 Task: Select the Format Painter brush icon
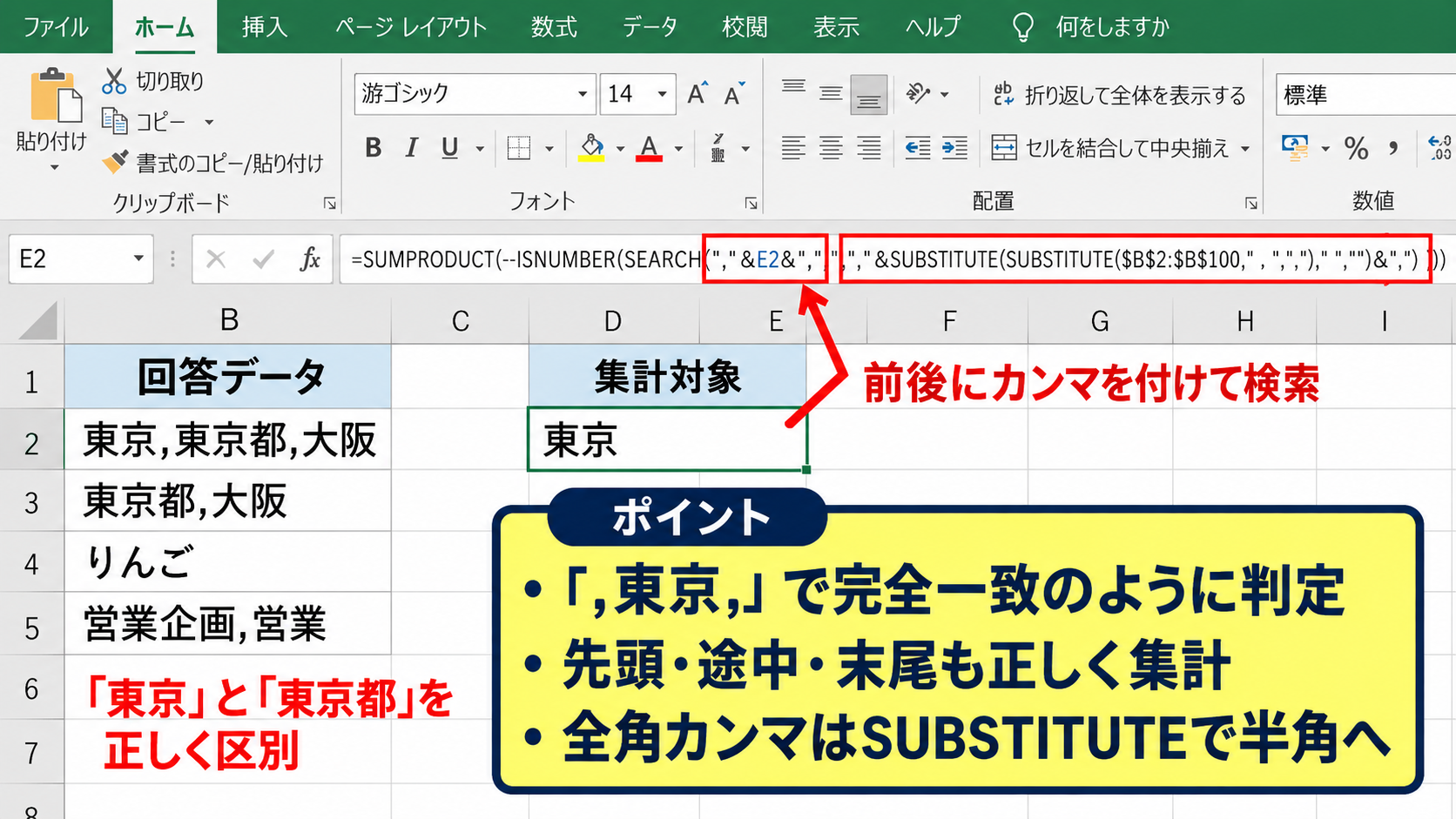coord(115,162)
